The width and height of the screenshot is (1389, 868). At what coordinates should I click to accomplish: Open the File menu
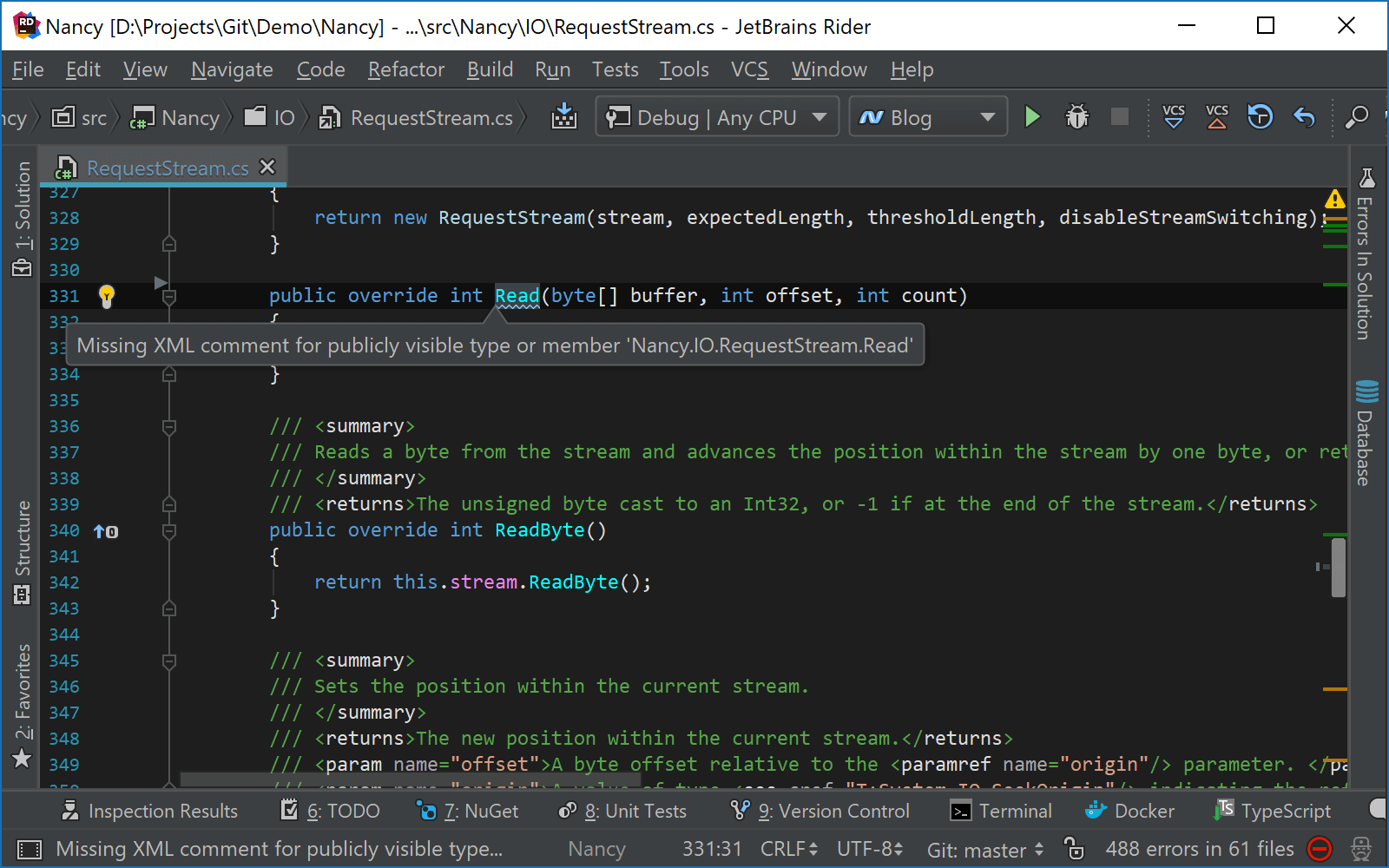[28, 69]
